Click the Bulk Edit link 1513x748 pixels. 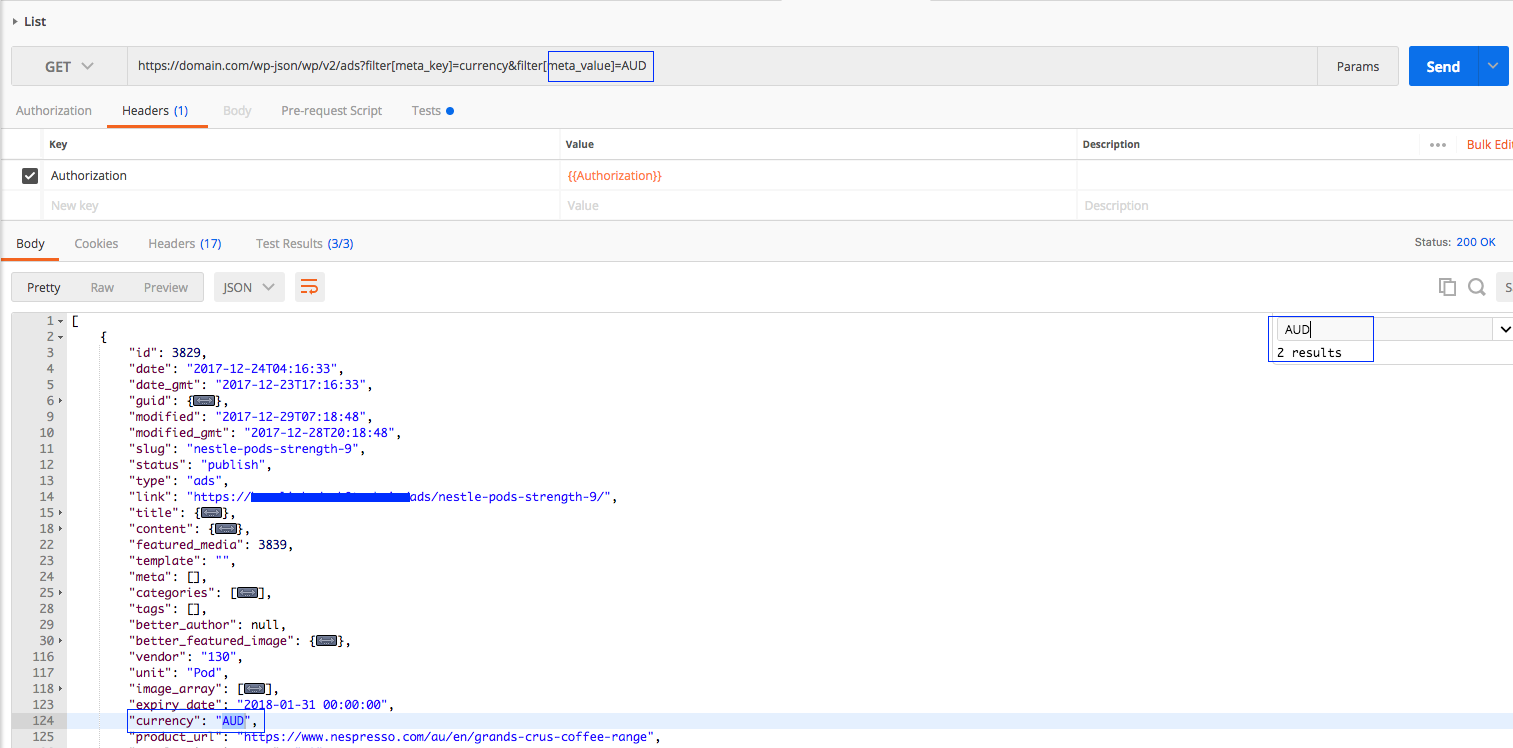pyautogui.click(x=1489, y=145)
